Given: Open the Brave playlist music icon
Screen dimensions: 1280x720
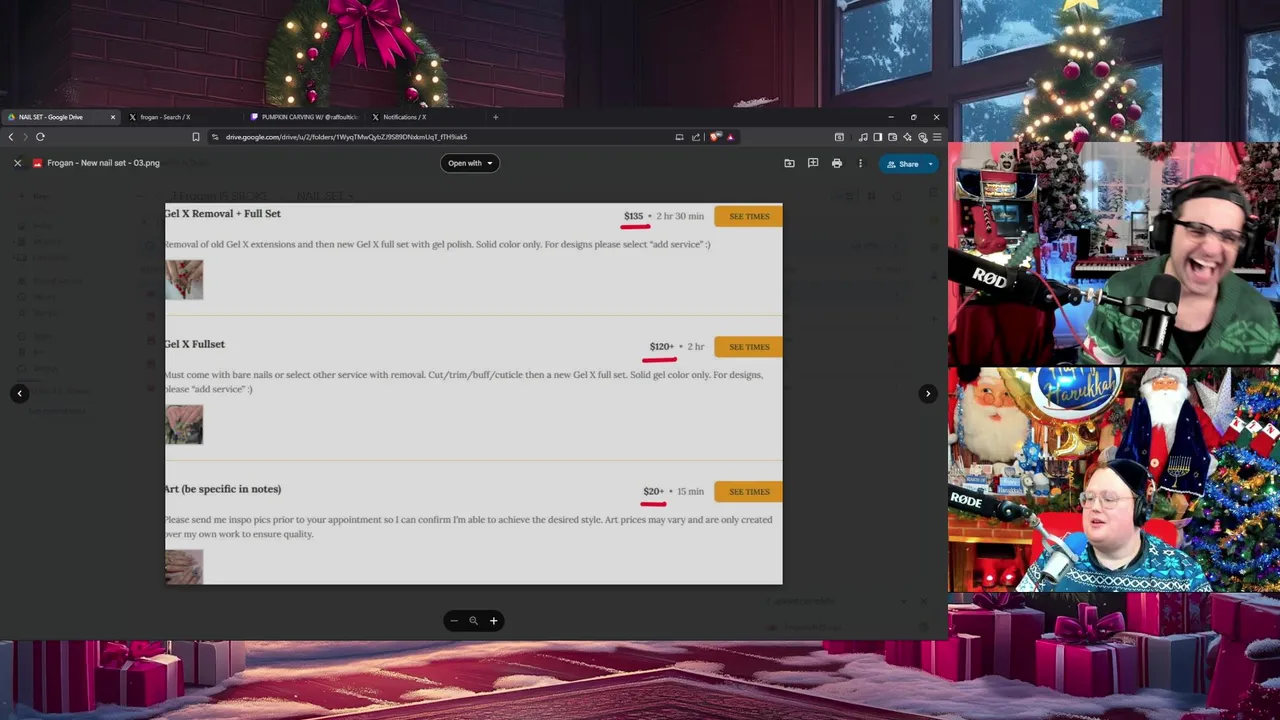Looking at the screenshot, I should coord(863,137).
